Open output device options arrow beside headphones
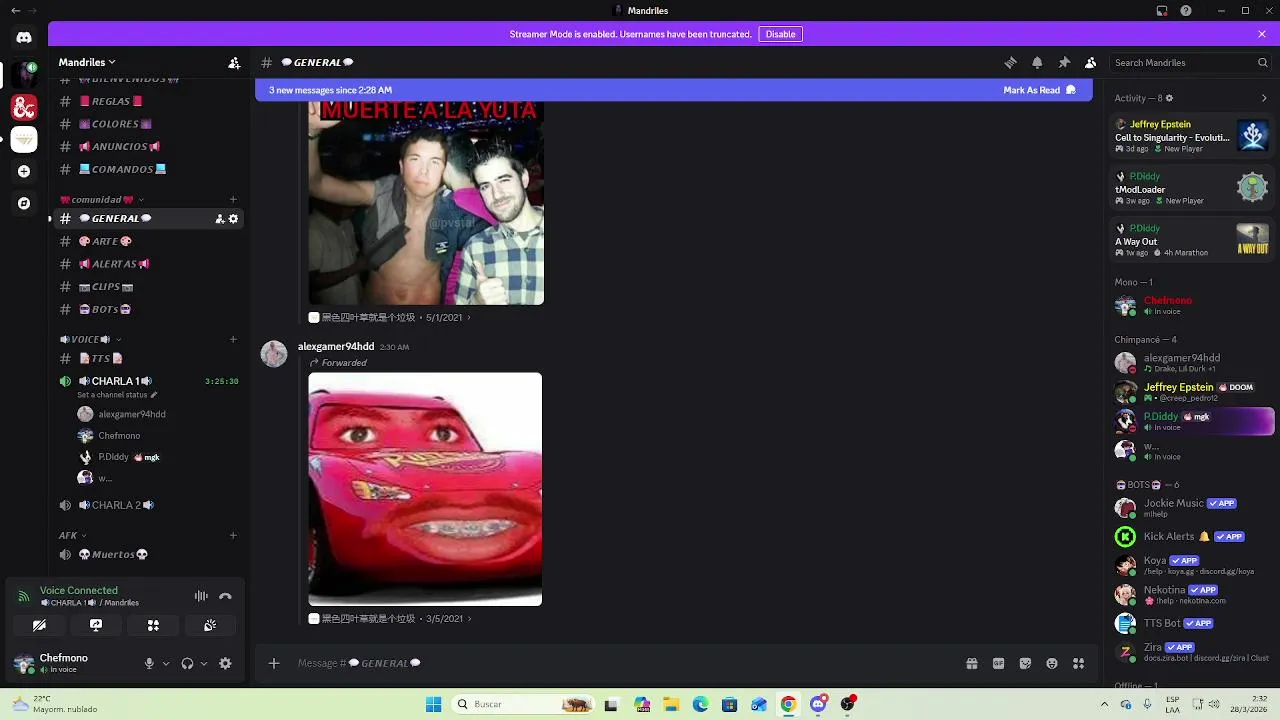1280x720 pixels. tap(204, 663)
